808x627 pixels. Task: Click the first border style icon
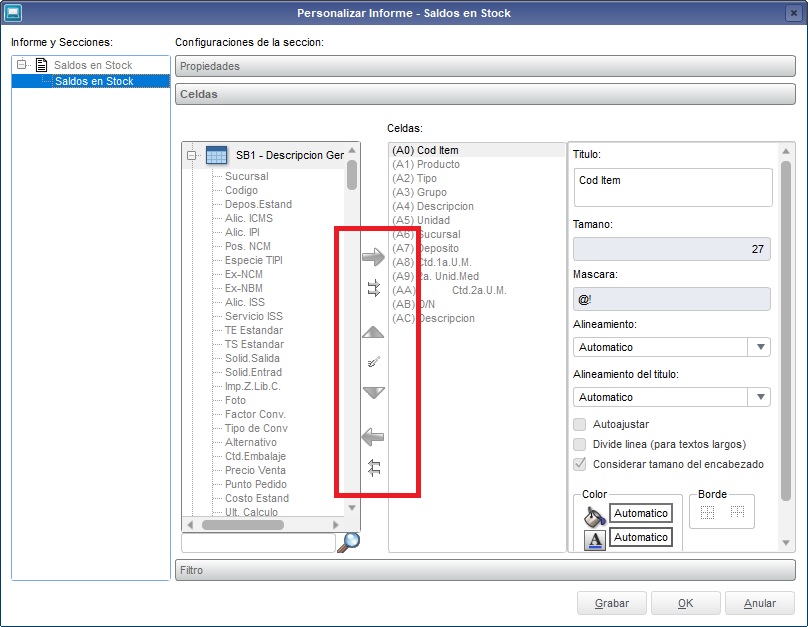coord(707,512)
